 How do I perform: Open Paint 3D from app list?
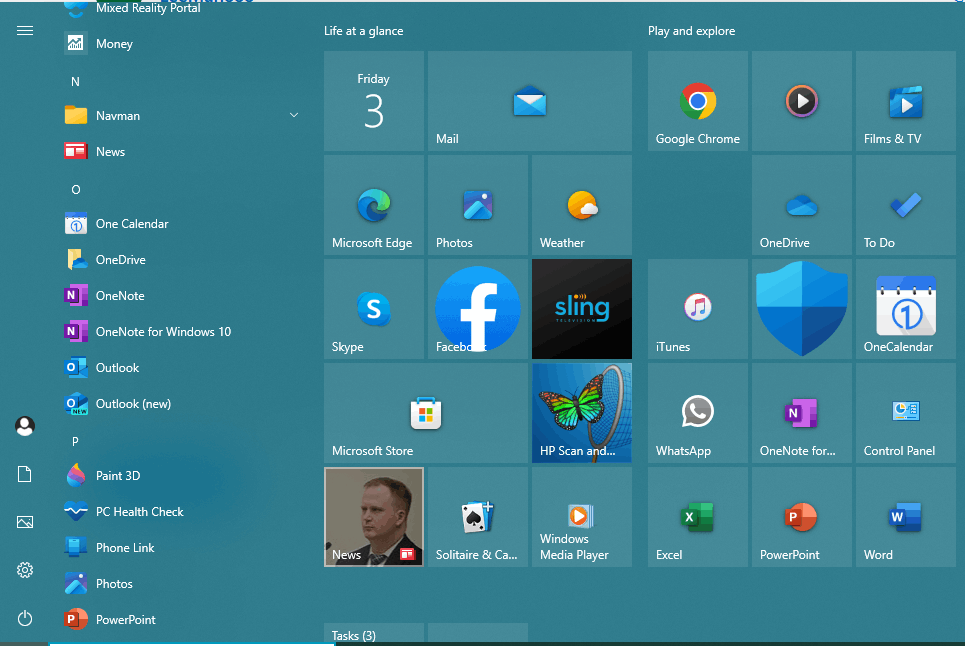click(x=182, y=476)
